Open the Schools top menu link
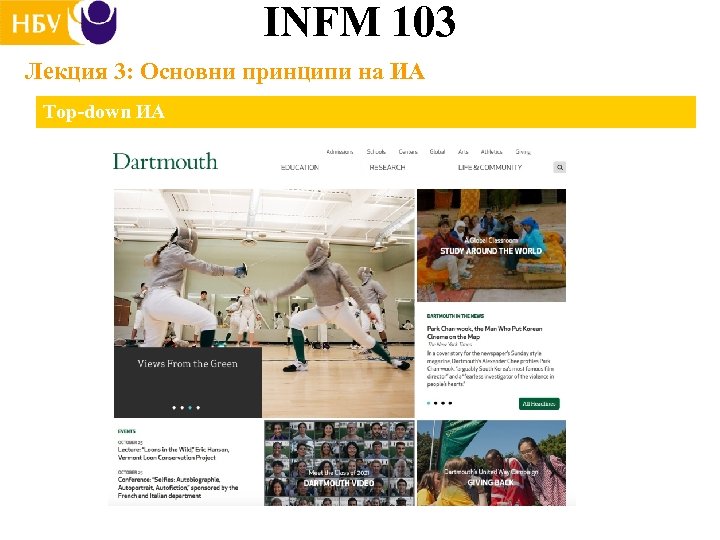 376,152
